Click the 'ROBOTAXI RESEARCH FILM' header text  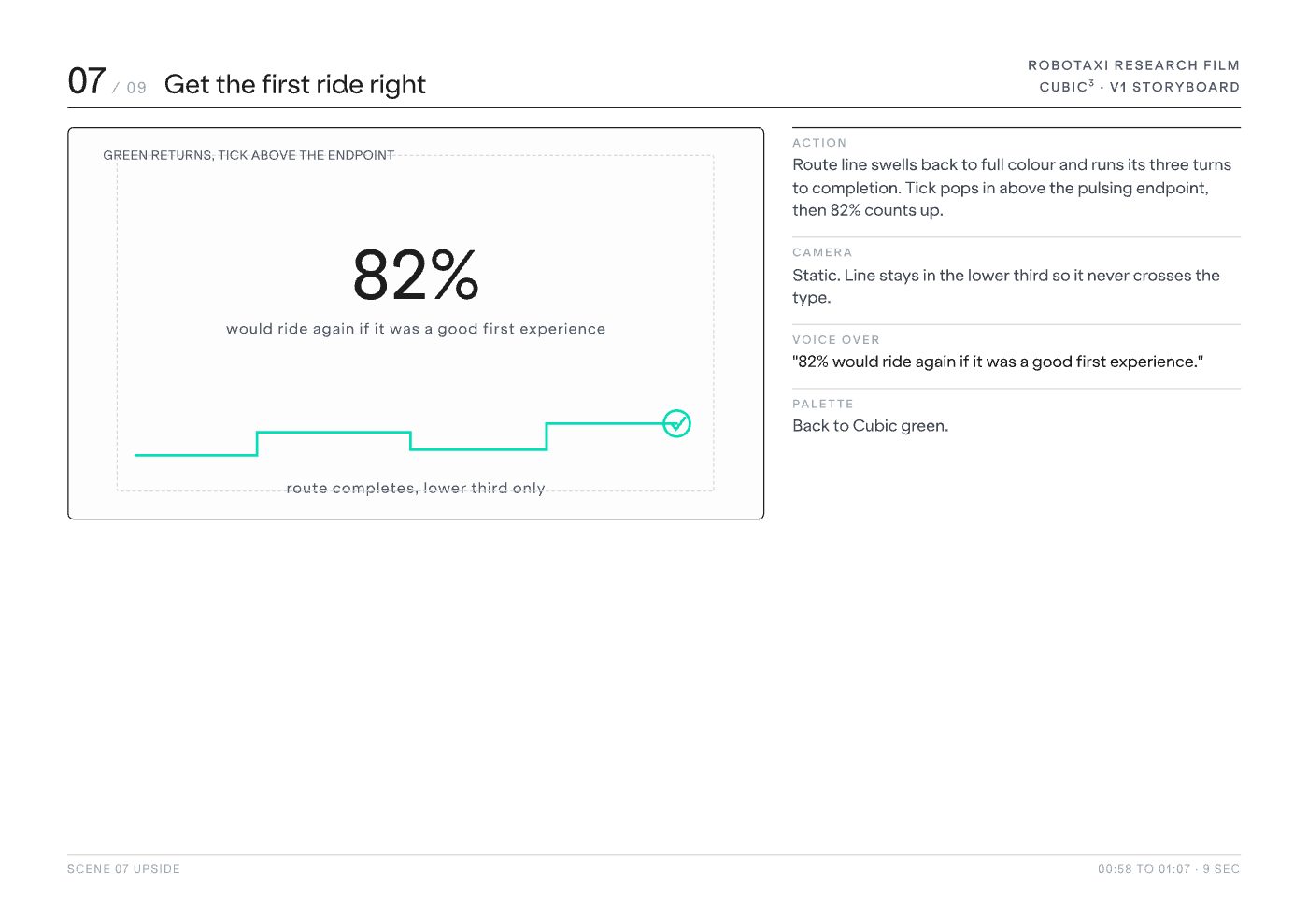point(1133,65)
